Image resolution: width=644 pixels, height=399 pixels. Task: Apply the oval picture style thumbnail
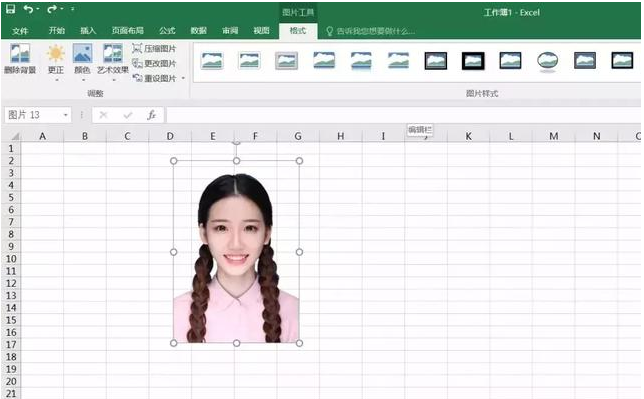click(547, 62)
